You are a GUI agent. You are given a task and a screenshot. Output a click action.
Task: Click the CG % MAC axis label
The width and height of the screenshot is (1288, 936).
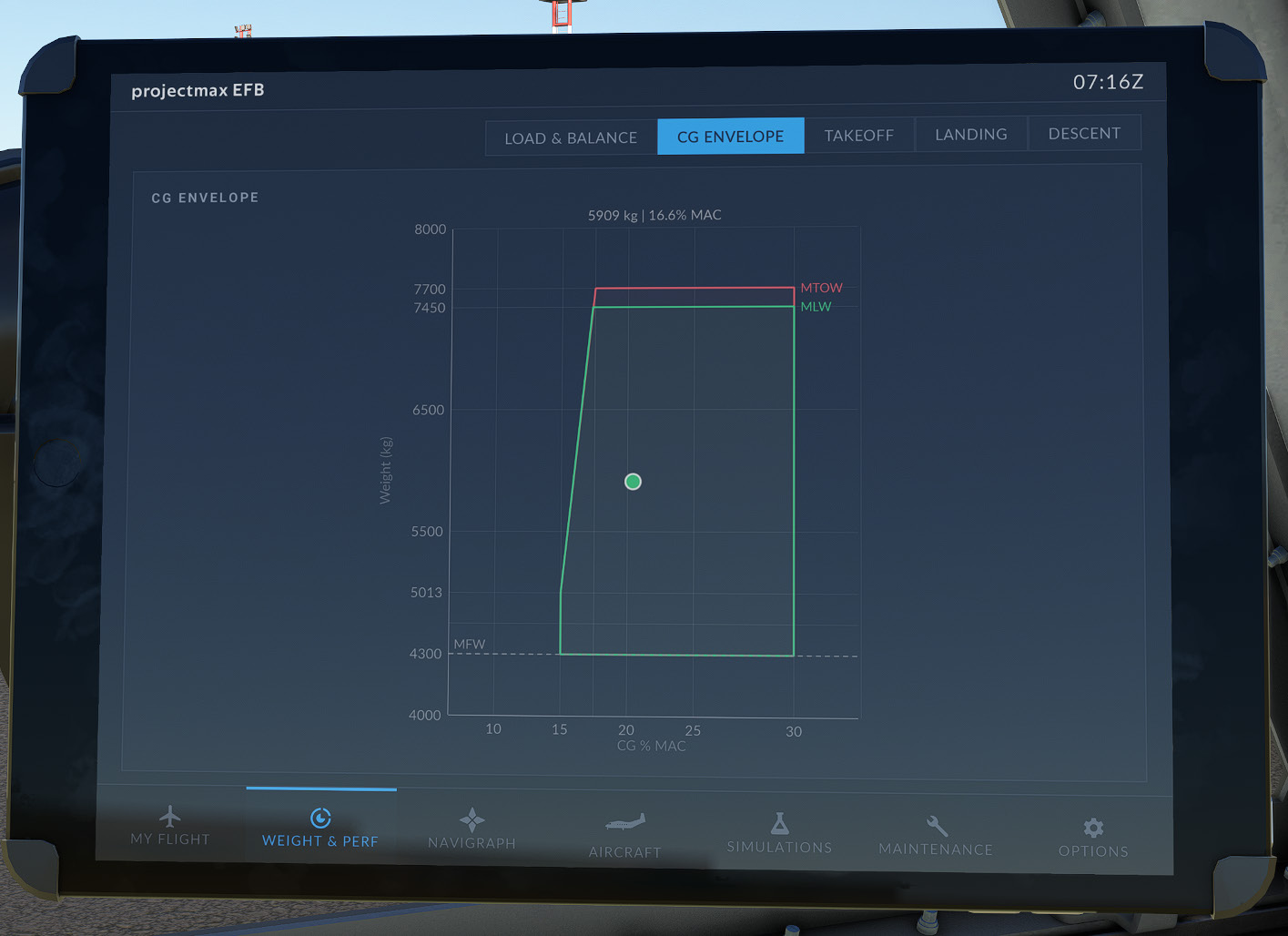point(652,746)
